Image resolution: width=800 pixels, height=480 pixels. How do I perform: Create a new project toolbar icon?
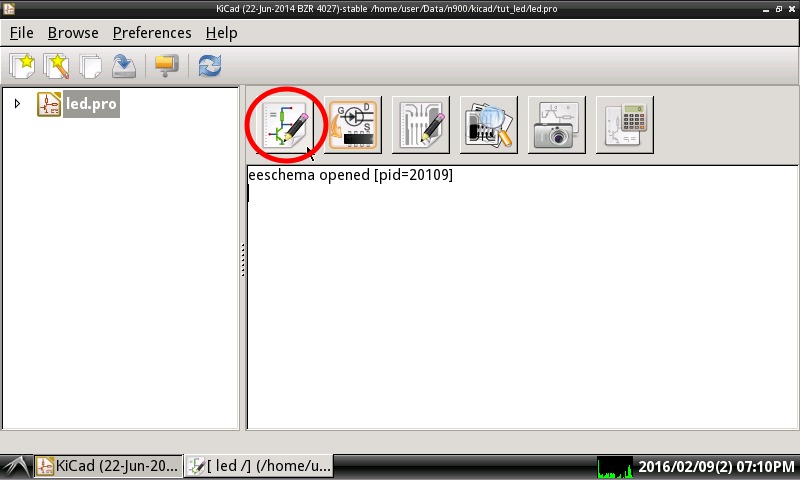pyautogui.click(x=22, y=66)
